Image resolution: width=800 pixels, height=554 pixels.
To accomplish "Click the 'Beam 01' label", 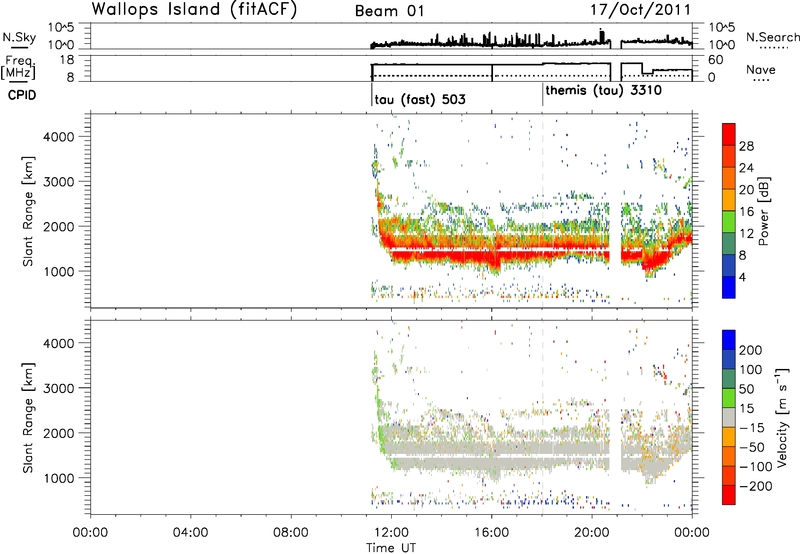I will coord(389,11).
